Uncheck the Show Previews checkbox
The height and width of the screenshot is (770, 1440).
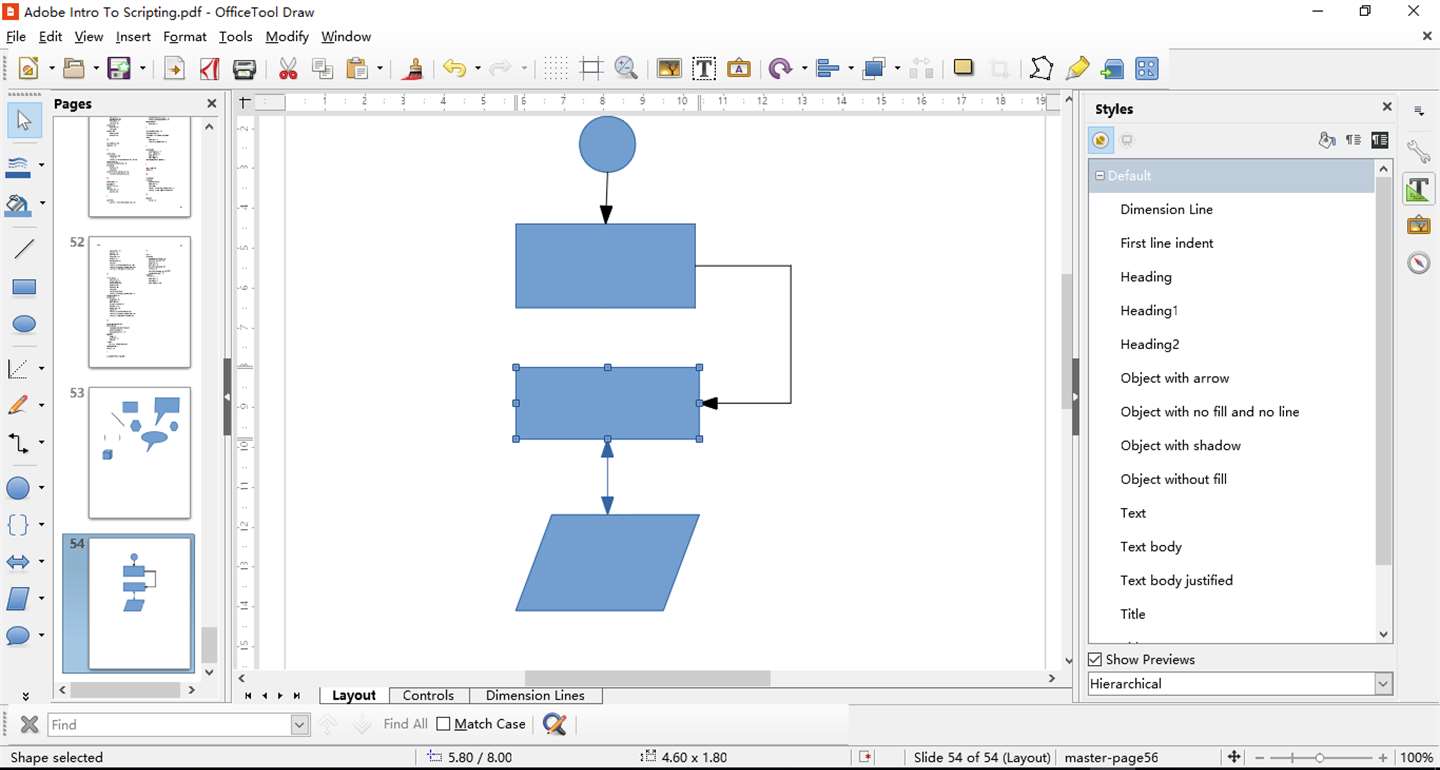[1095, 660]
